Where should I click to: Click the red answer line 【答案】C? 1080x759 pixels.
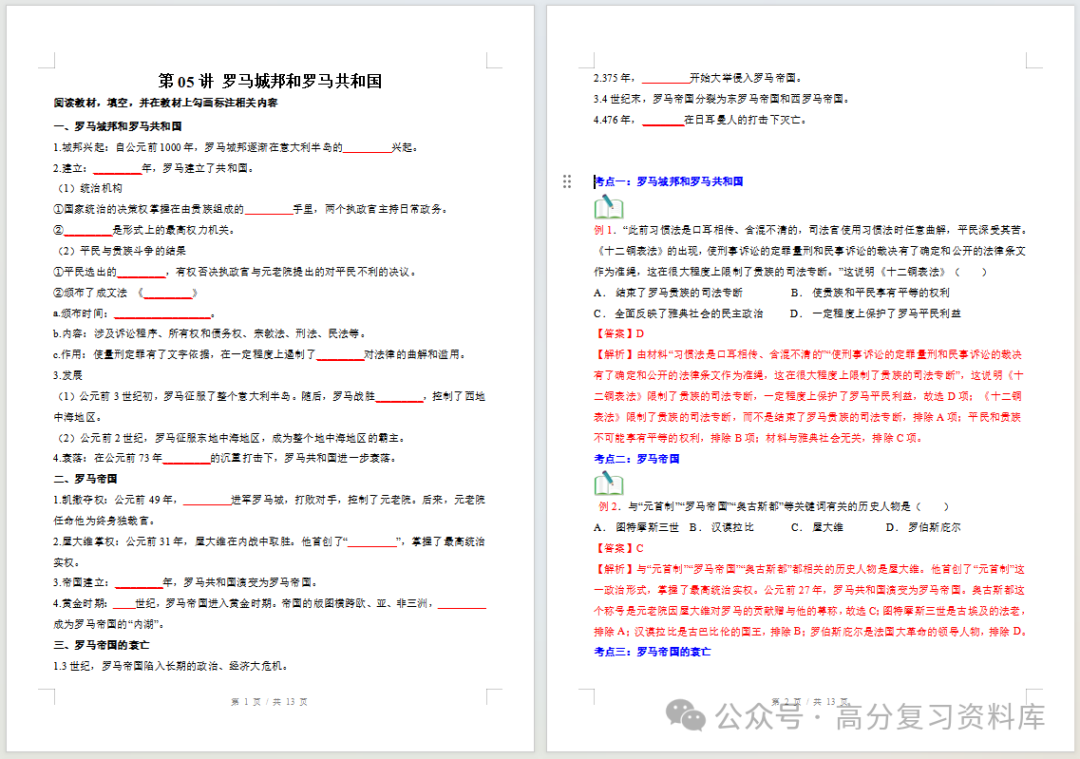point(619,548)
